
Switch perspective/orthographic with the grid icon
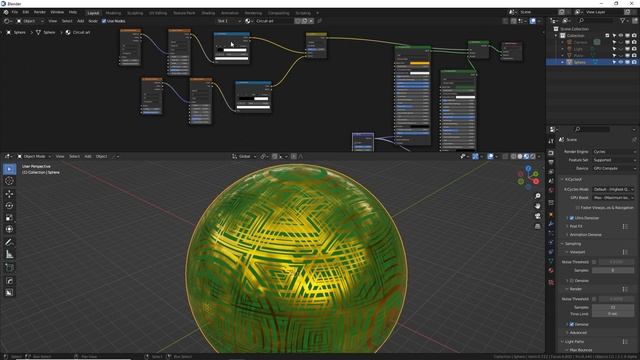pos(538,226)
